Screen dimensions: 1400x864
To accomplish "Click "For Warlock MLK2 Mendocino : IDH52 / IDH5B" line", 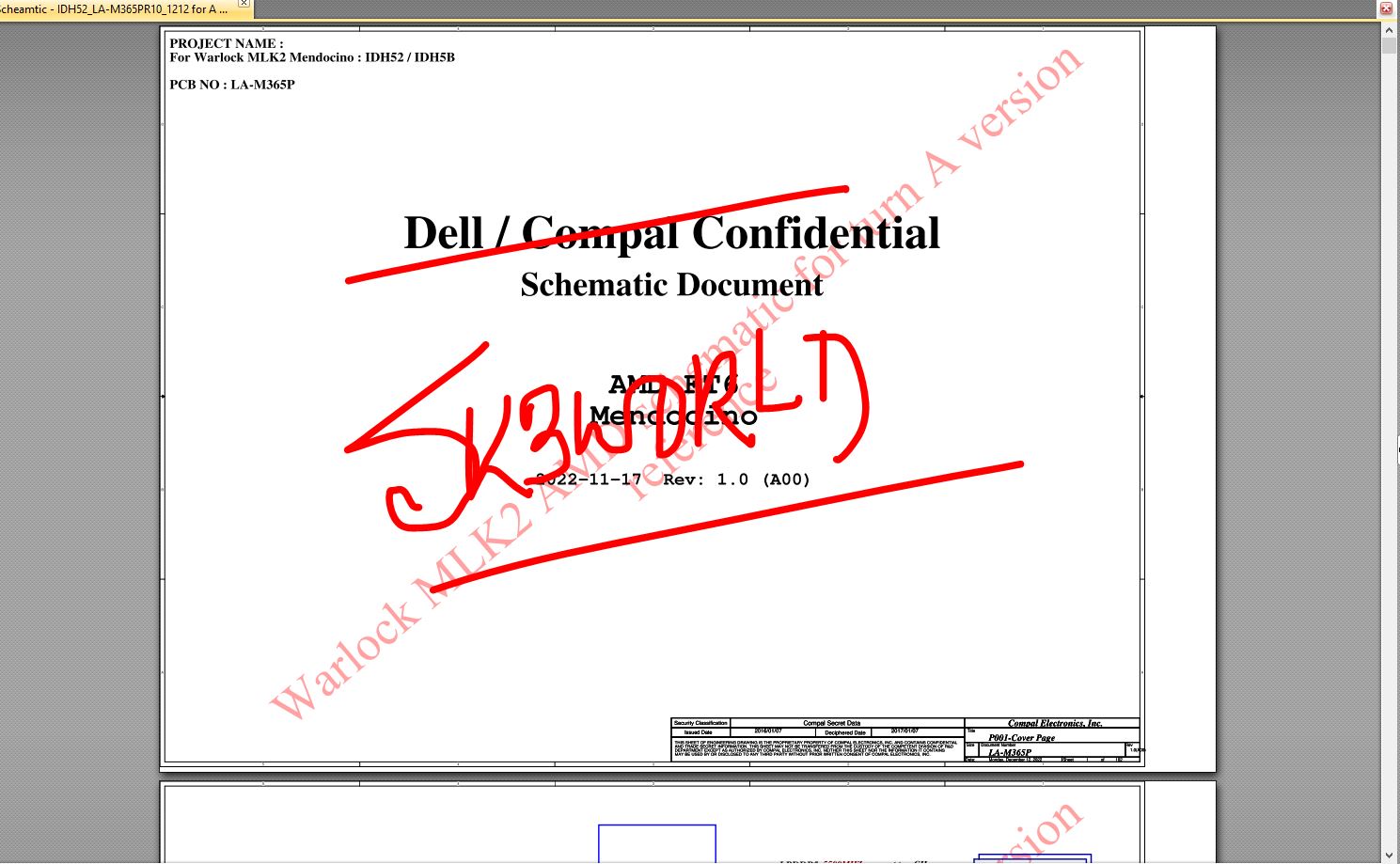I will [x=312, y=57].
